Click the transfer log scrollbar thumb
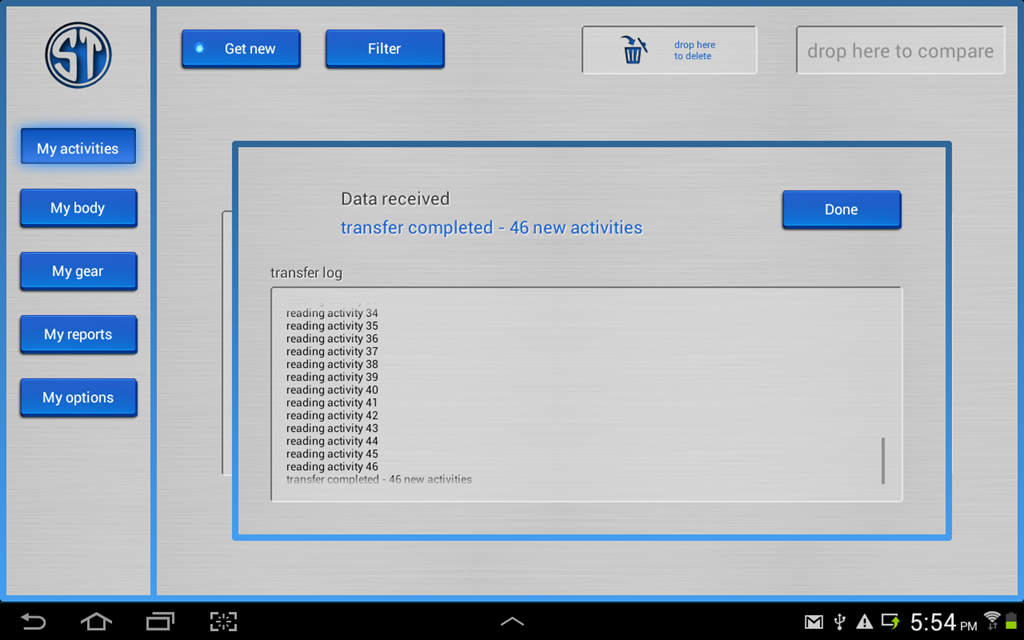 [x=883, y=460]
